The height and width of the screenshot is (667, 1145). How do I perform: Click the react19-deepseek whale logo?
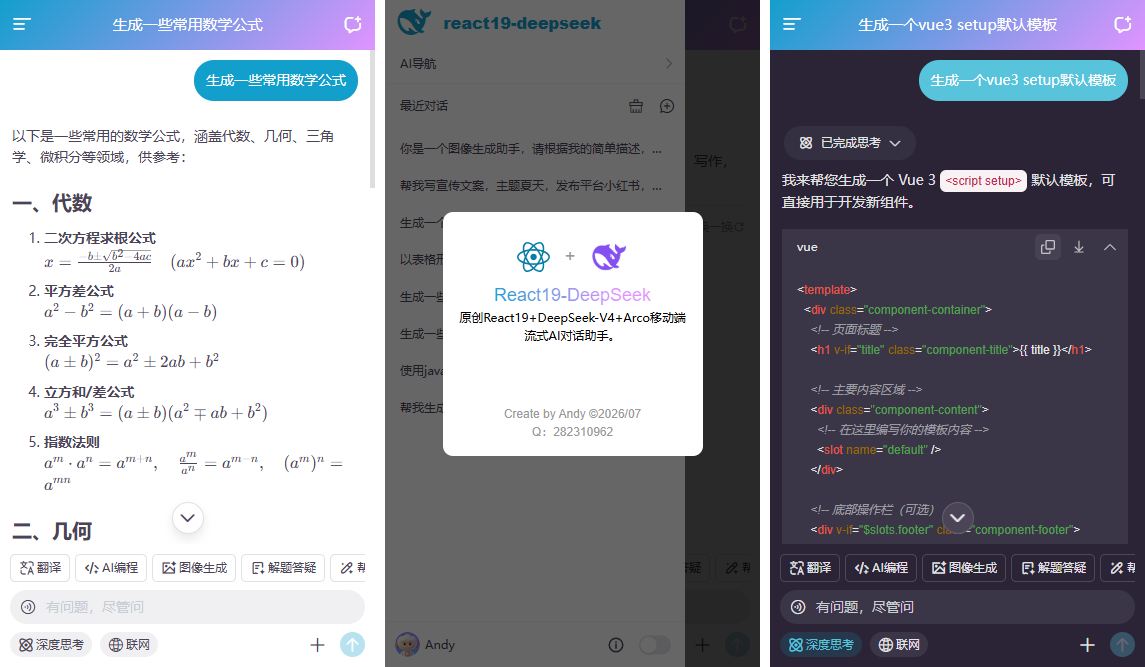tap(414, 23)
